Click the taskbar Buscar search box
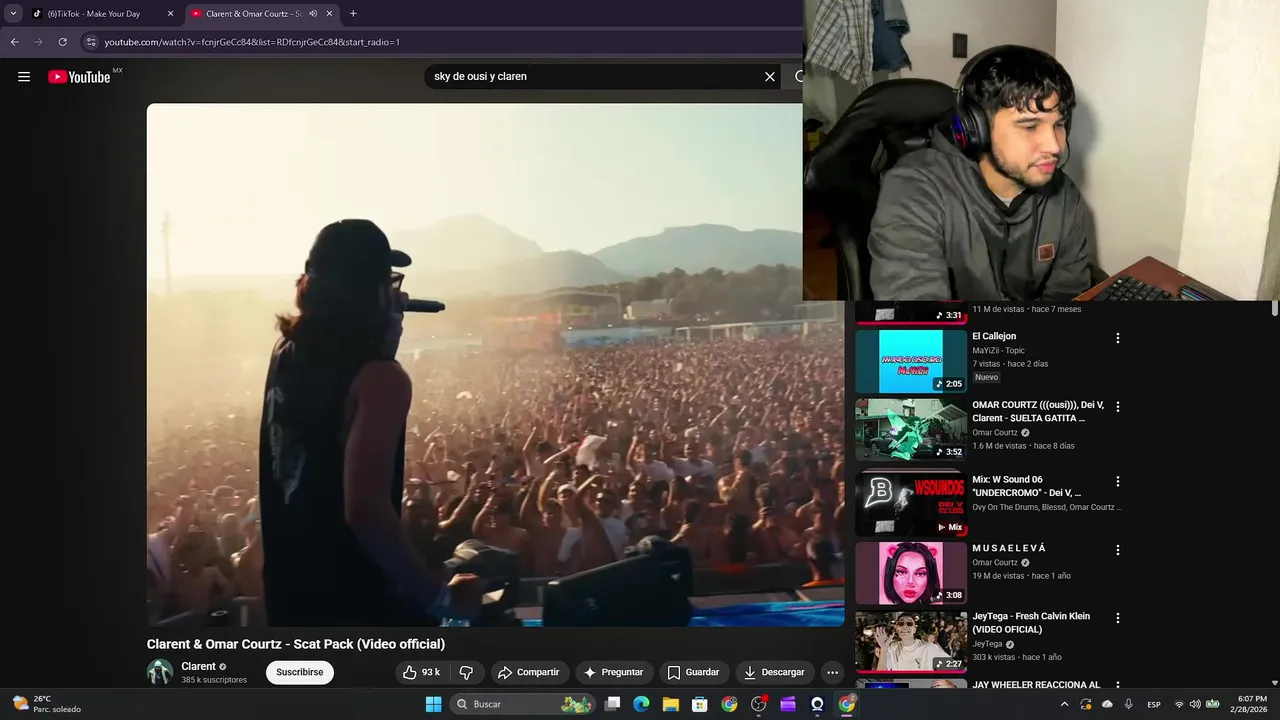 tap(522, 704)
